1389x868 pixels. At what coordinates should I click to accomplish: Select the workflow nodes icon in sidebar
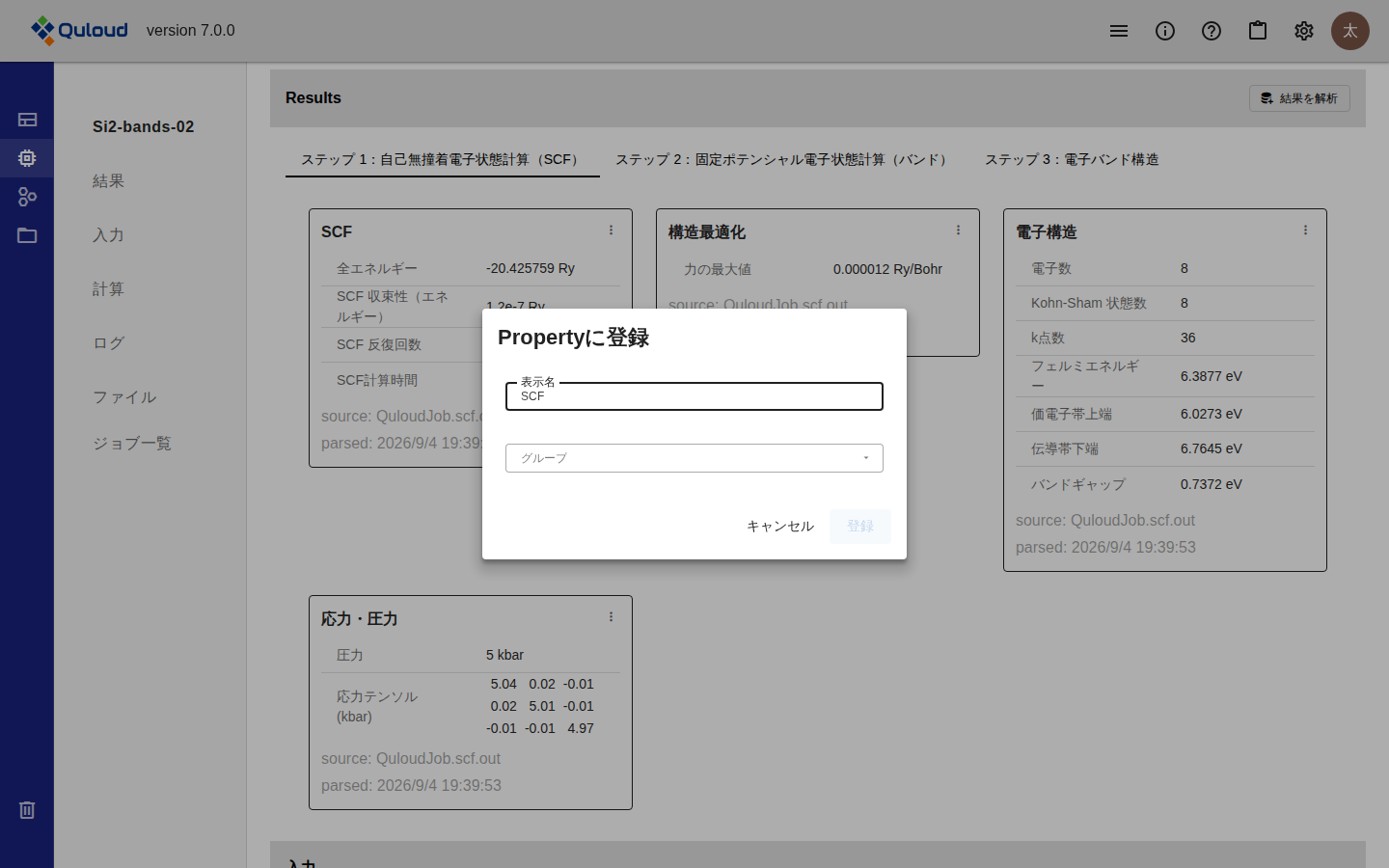coord(27,197)
